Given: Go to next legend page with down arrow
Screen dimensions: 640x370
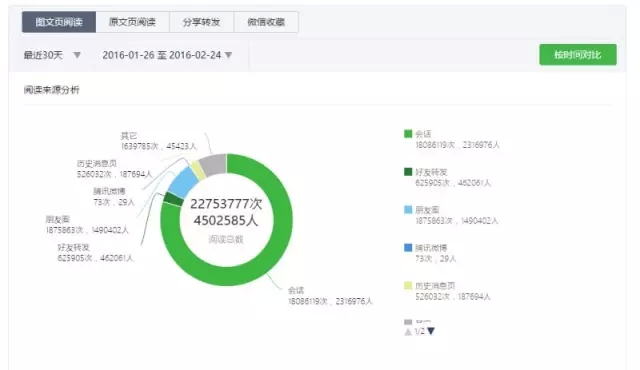Looking at the screenshot, I should point(431,331).
